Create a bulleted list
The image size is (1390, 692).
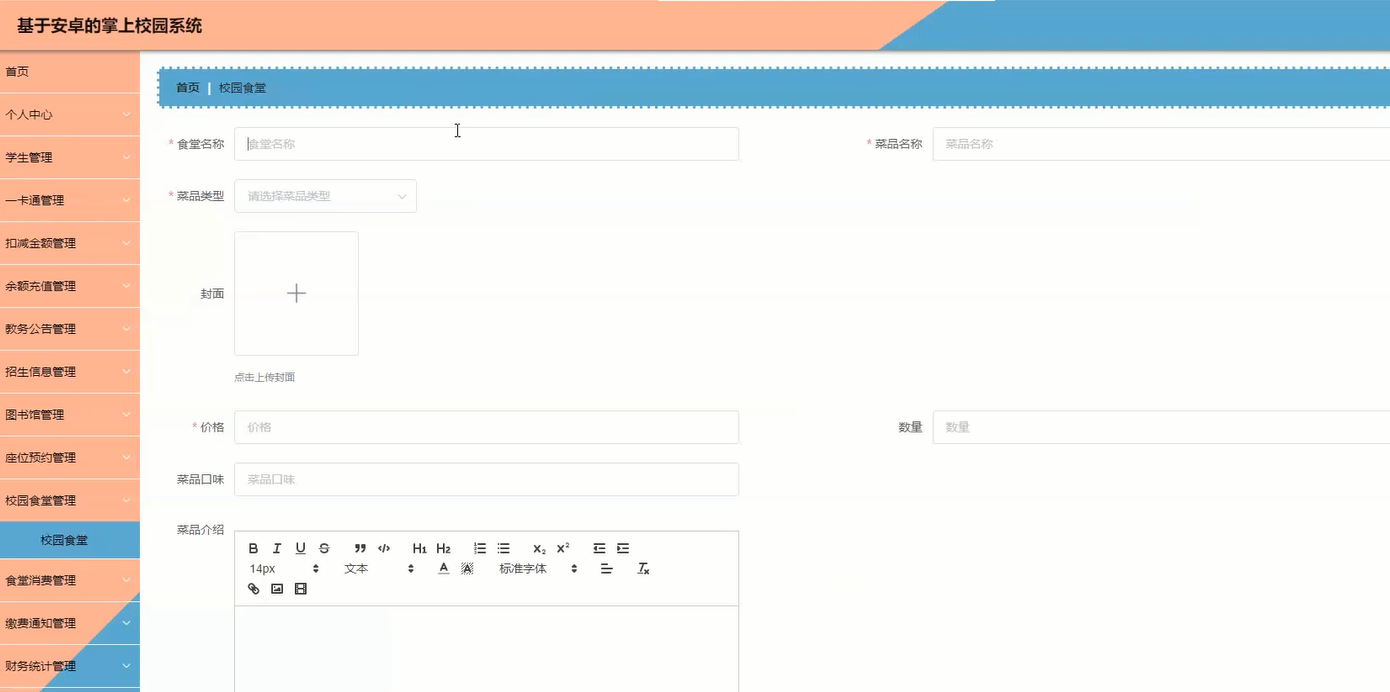[504, 548]
